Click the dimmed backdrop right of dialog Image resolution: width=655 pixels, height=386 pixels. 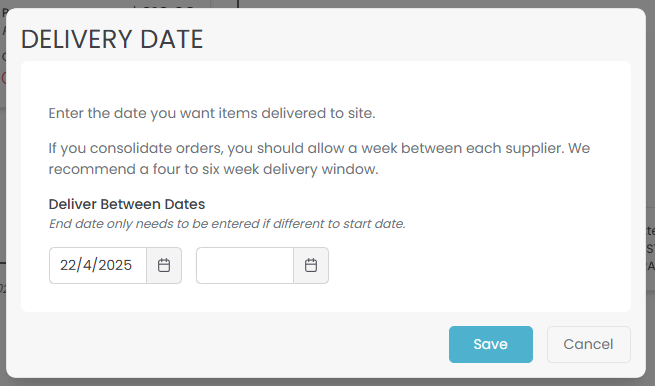point(650,125)
